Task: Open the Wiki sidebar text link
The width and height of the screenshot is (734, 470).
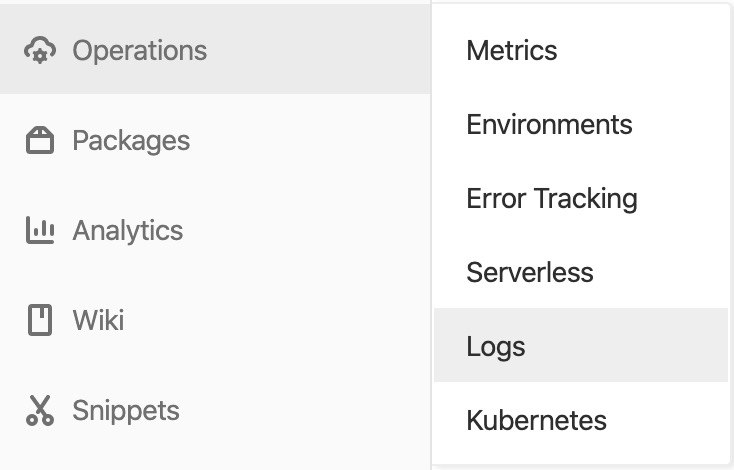Action: click(98, 320)
